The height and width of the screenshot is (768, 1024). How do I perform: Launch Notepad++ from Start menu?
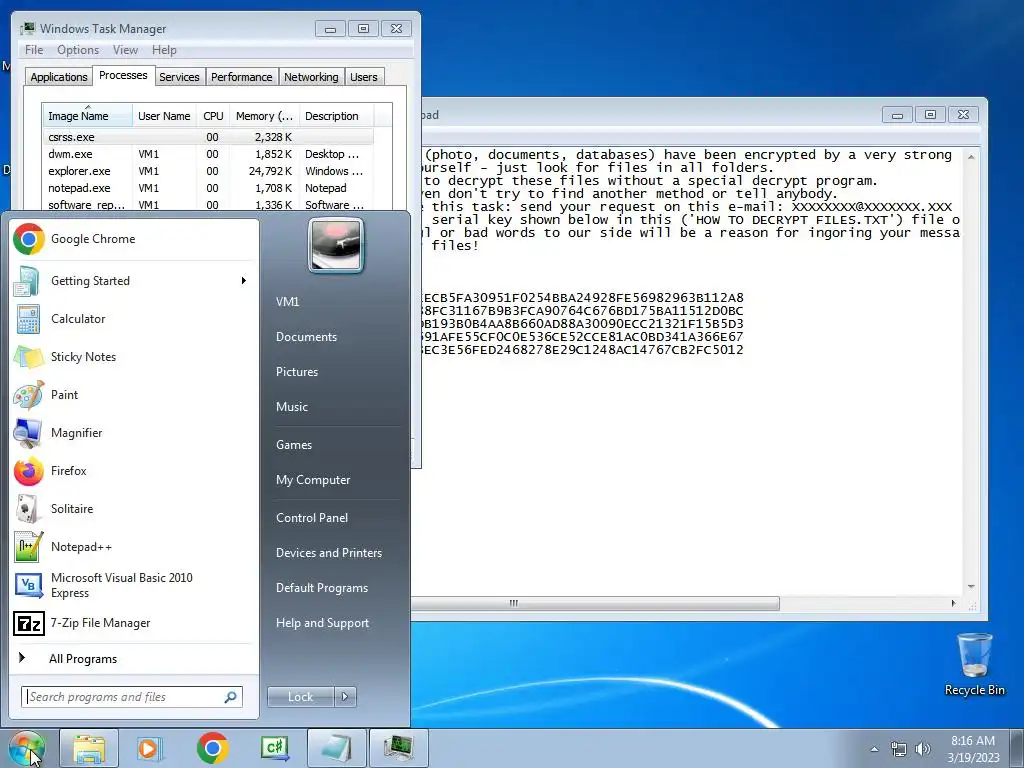coord(134,547)
